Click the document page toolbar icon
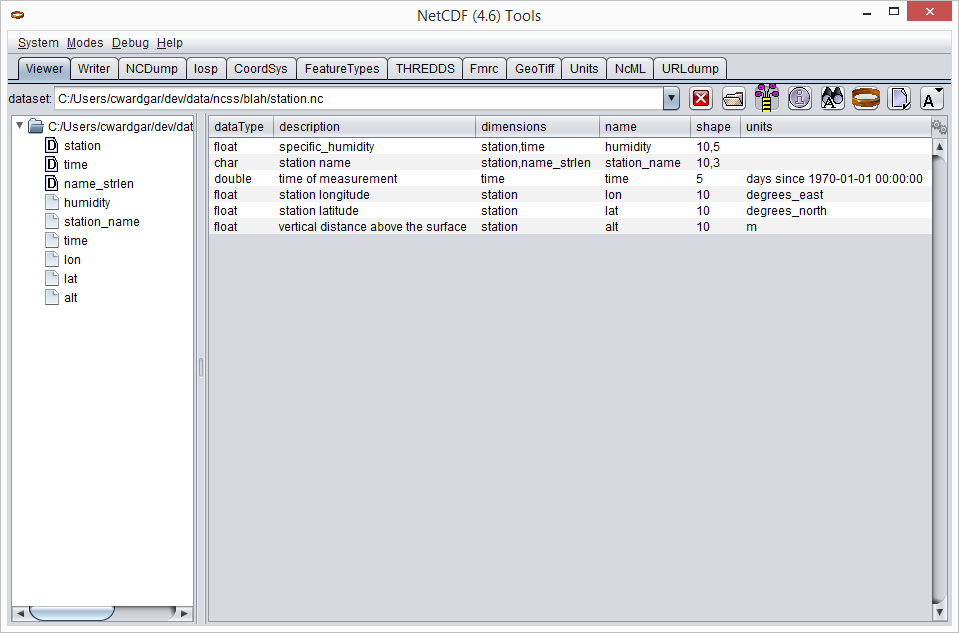The image size is (959, 633). click(x=899, y=98)
